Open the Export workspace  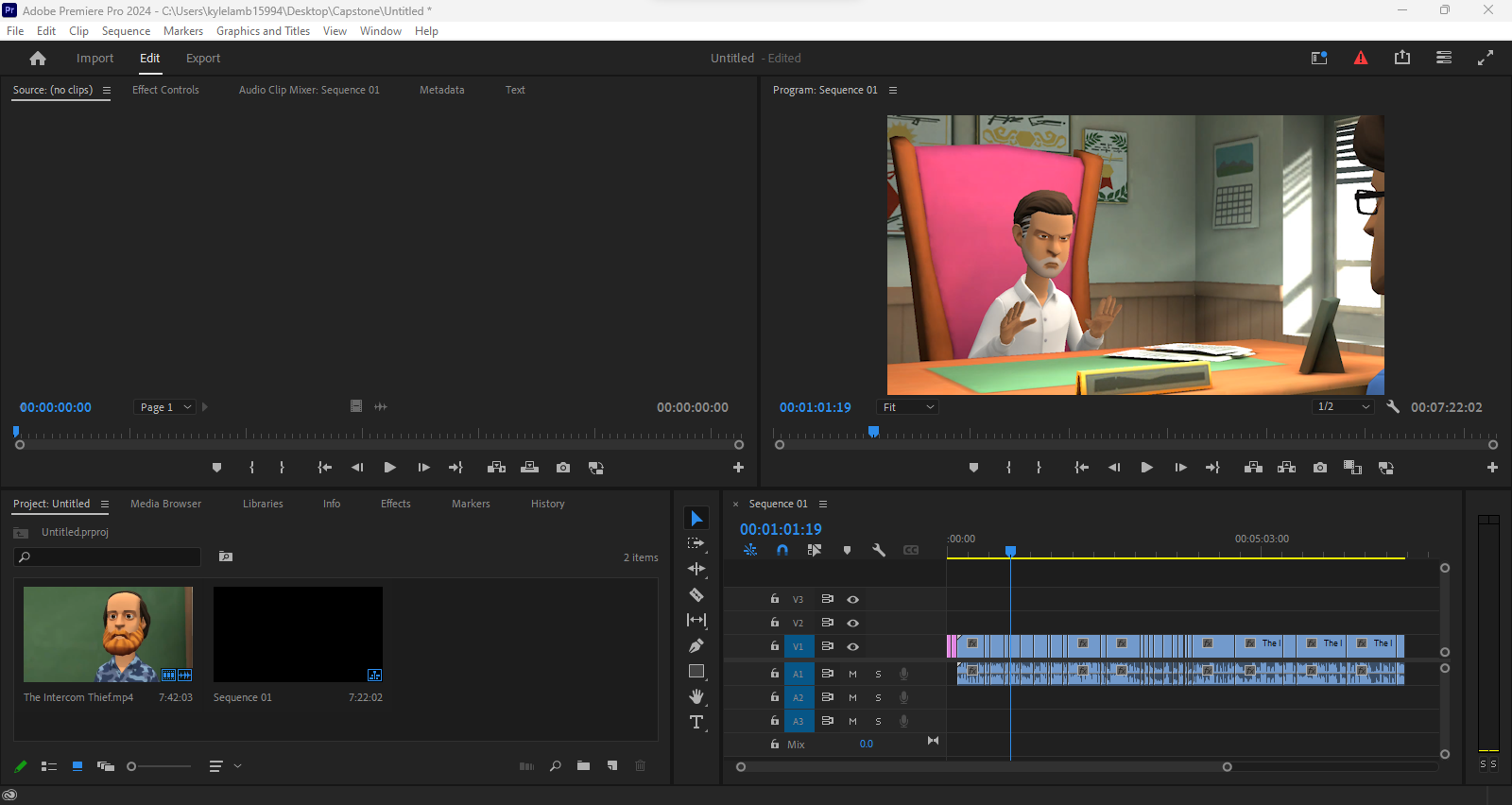pyautogui.click(x=203, y=59)
